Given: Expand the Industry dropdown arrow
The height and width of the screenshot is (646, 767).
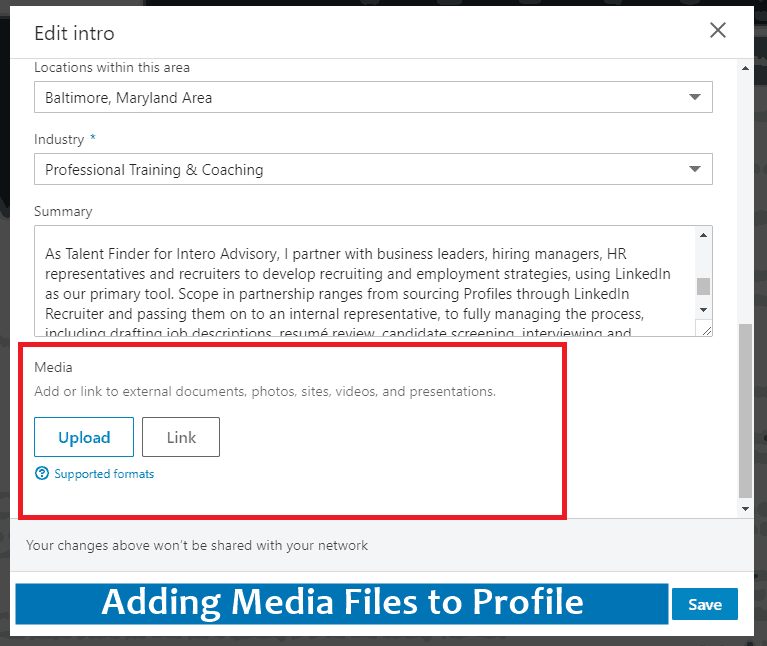Looking at the screenshot, I should pyautogui.click(x=695, y=170).
